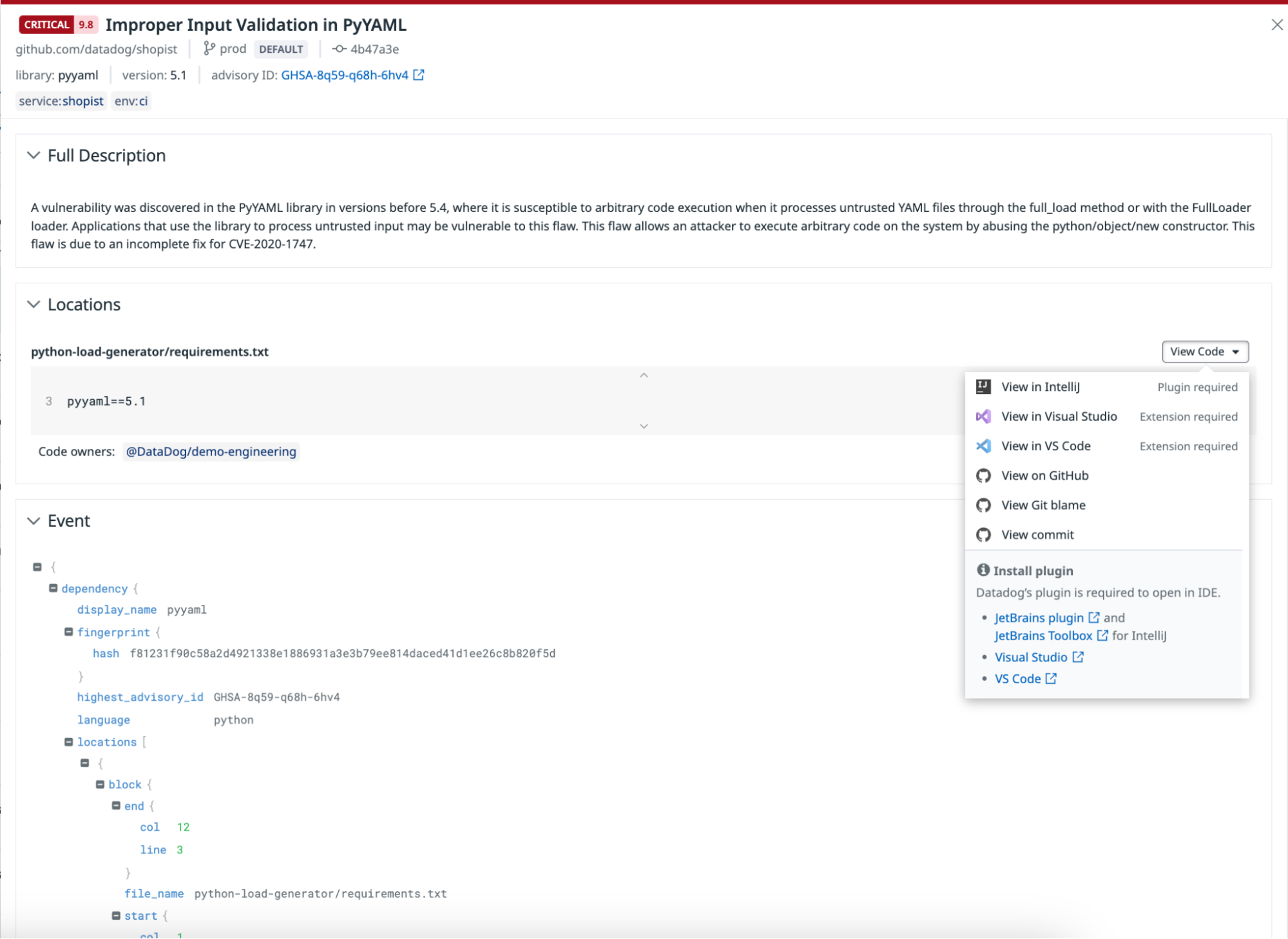Click the git branch icon next to prod
The width and height of the screenshot is (1288, 939).
click(209, 49)
